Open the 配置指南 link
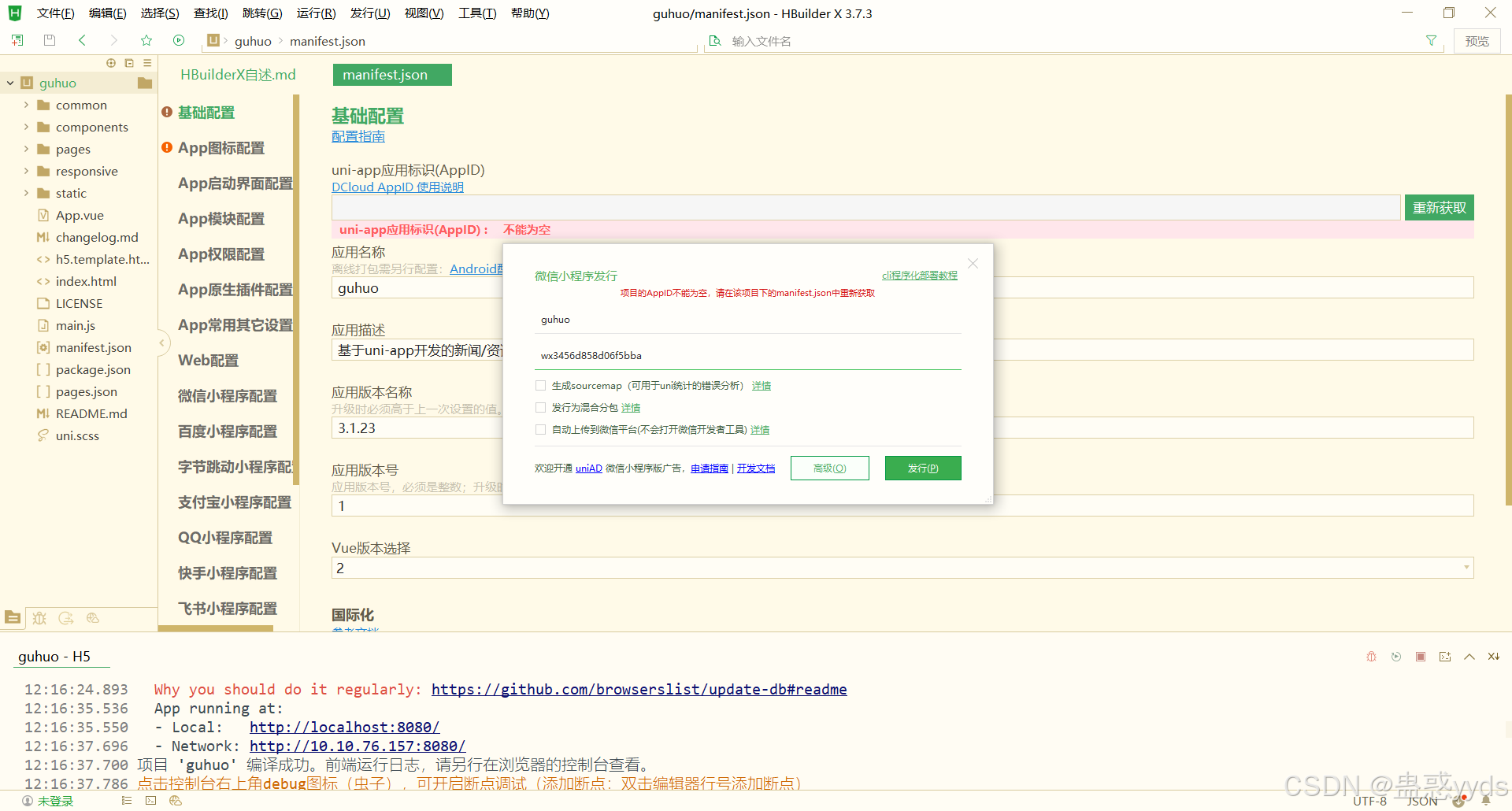This screenshot has height=811, width=1512. tap(358, 136)
